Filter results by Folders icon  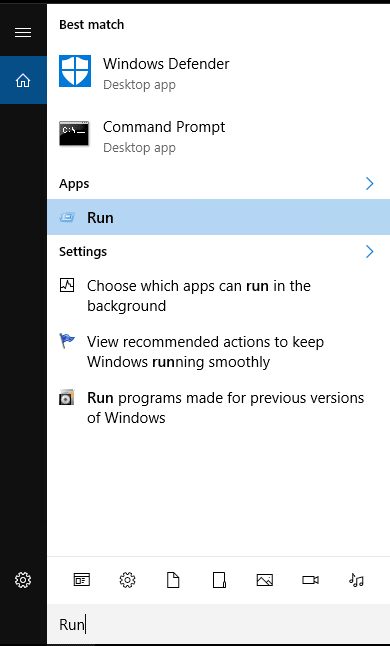click(219, 580)
